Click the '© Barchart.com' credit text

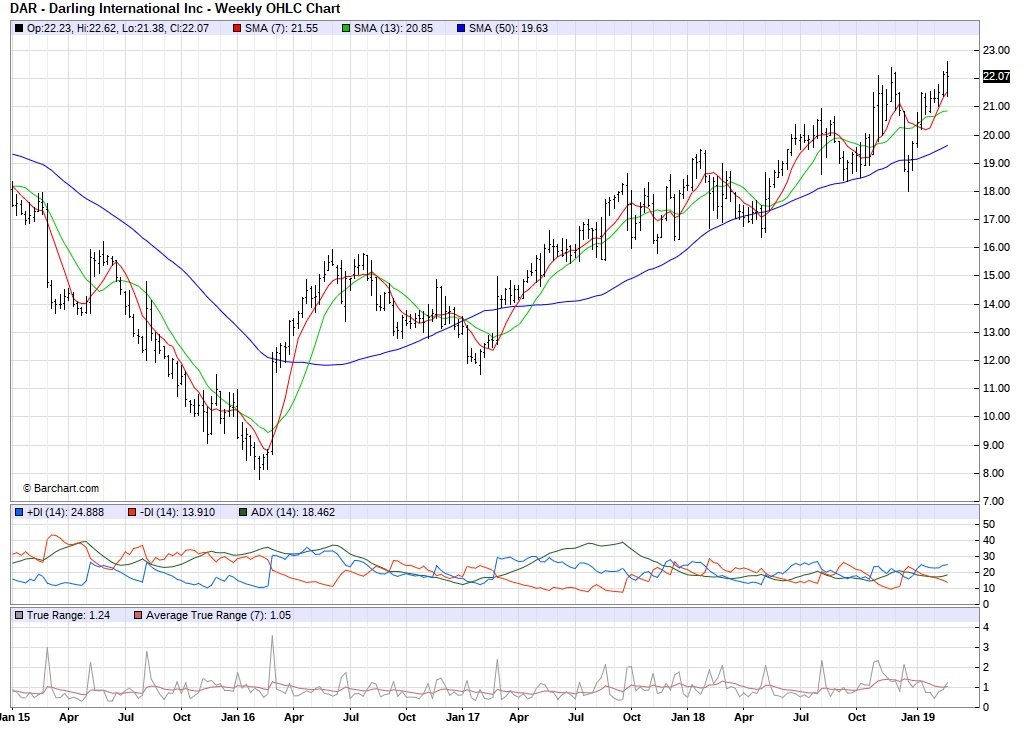[x=61, y=488]
